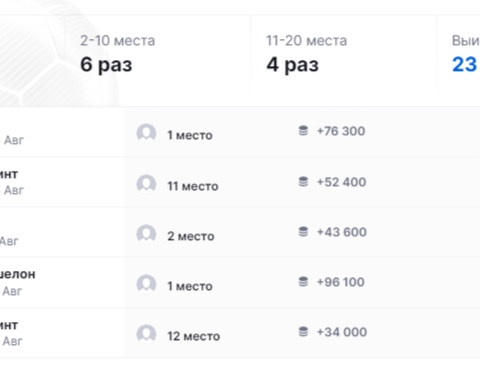This screenshot has width=480, height=374.
Task: Click the avatar icon next to 11 место
Action: point(146,184)
